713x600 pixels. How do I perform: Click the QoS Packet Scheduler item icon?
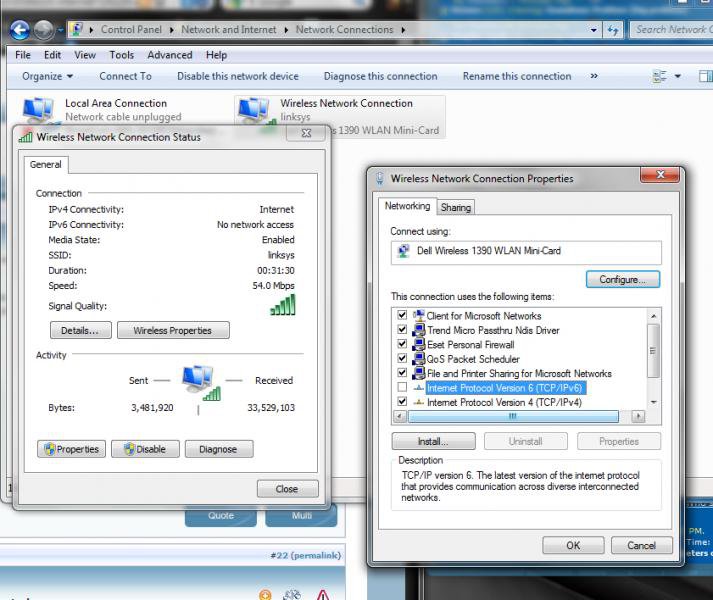click(419, 358)
